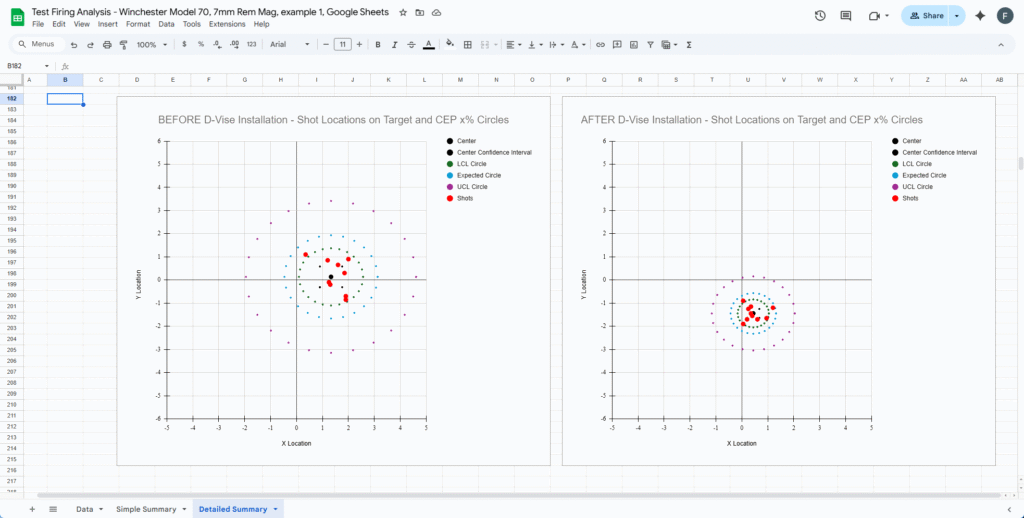
Task: Show the all sheets list
Action: click(x=53, y=509)
